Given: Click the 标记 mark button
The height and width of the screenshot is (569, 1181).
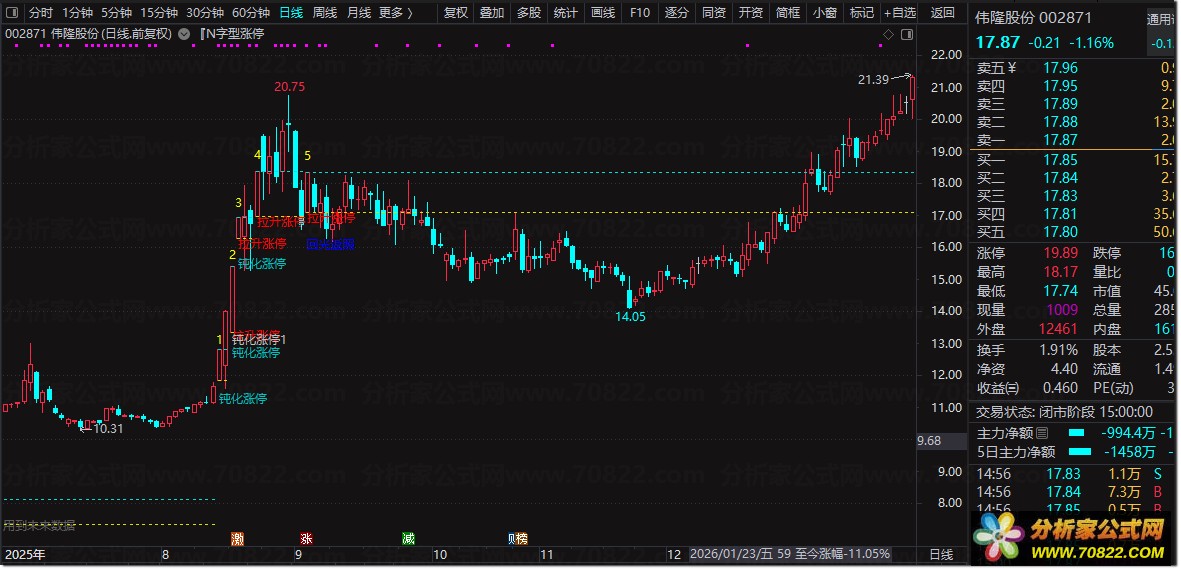Looking at the screenshot, I should 861,13.
